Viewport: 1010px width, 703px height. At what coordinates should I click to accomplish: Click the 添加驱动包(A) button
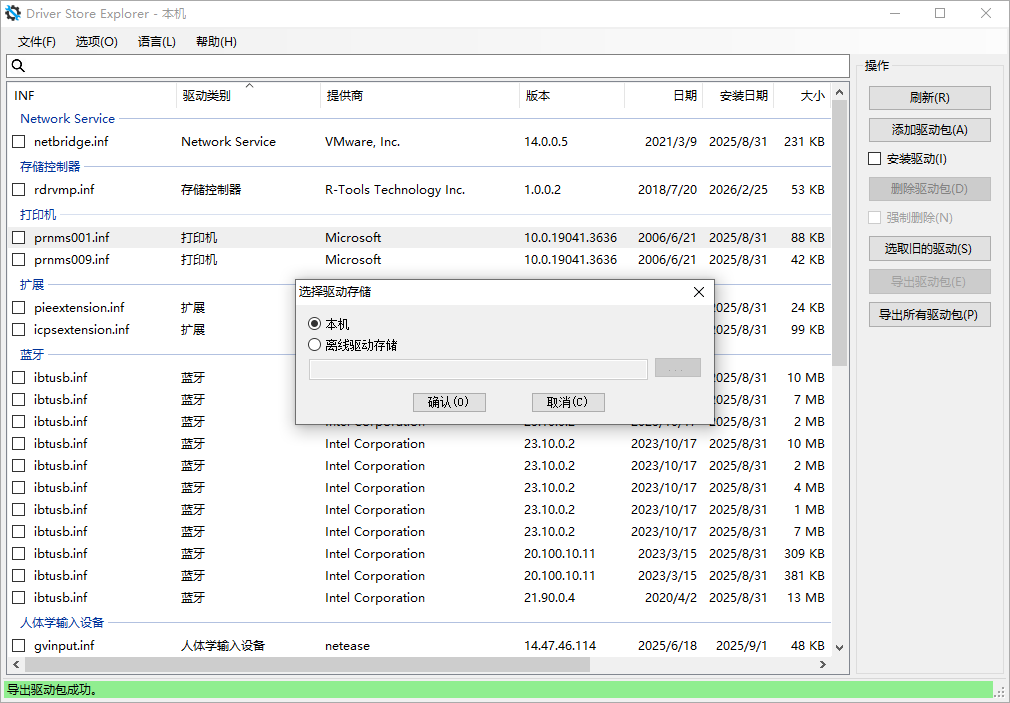929,129
